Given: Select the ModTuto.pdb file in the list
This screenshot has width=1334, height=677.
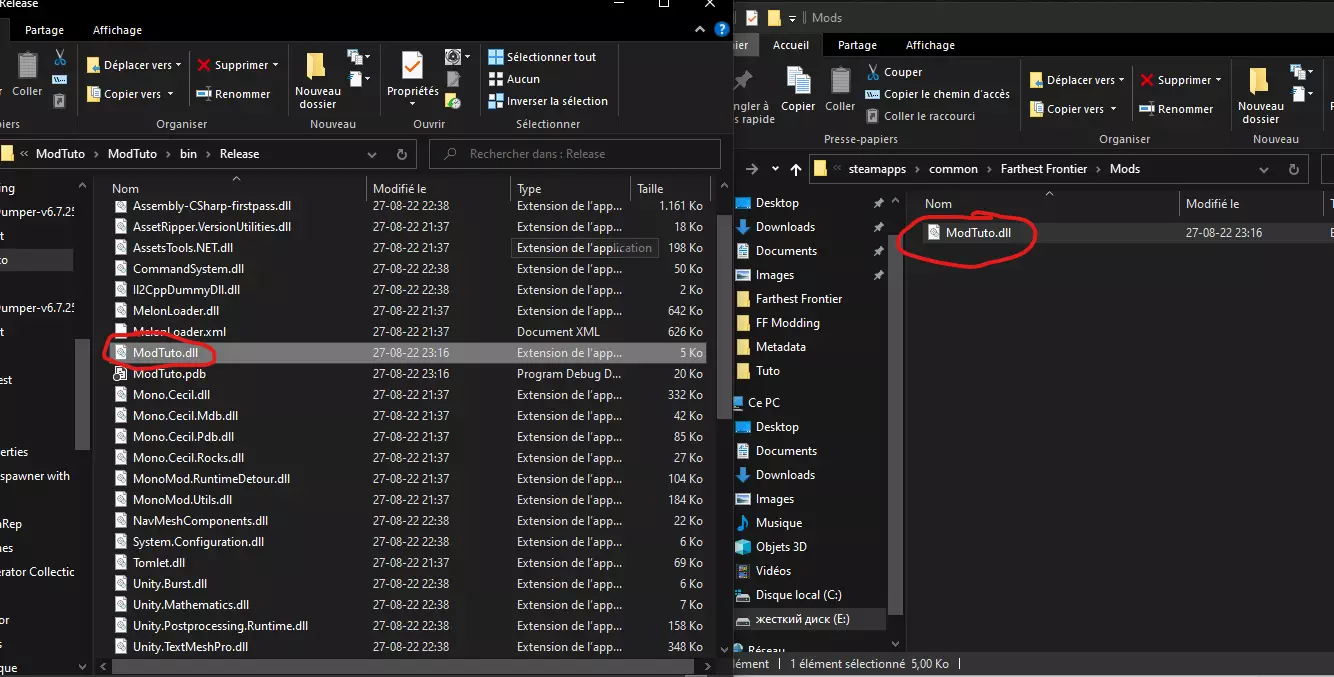Looking at the screenshot, I should (169, 374).
